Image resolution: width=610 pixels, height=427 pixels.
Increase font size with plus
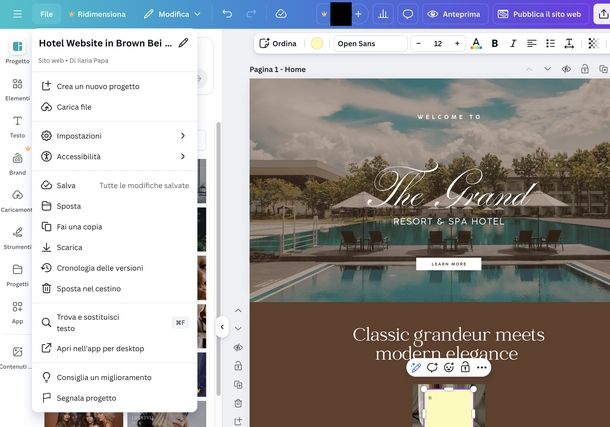point(457,44)
